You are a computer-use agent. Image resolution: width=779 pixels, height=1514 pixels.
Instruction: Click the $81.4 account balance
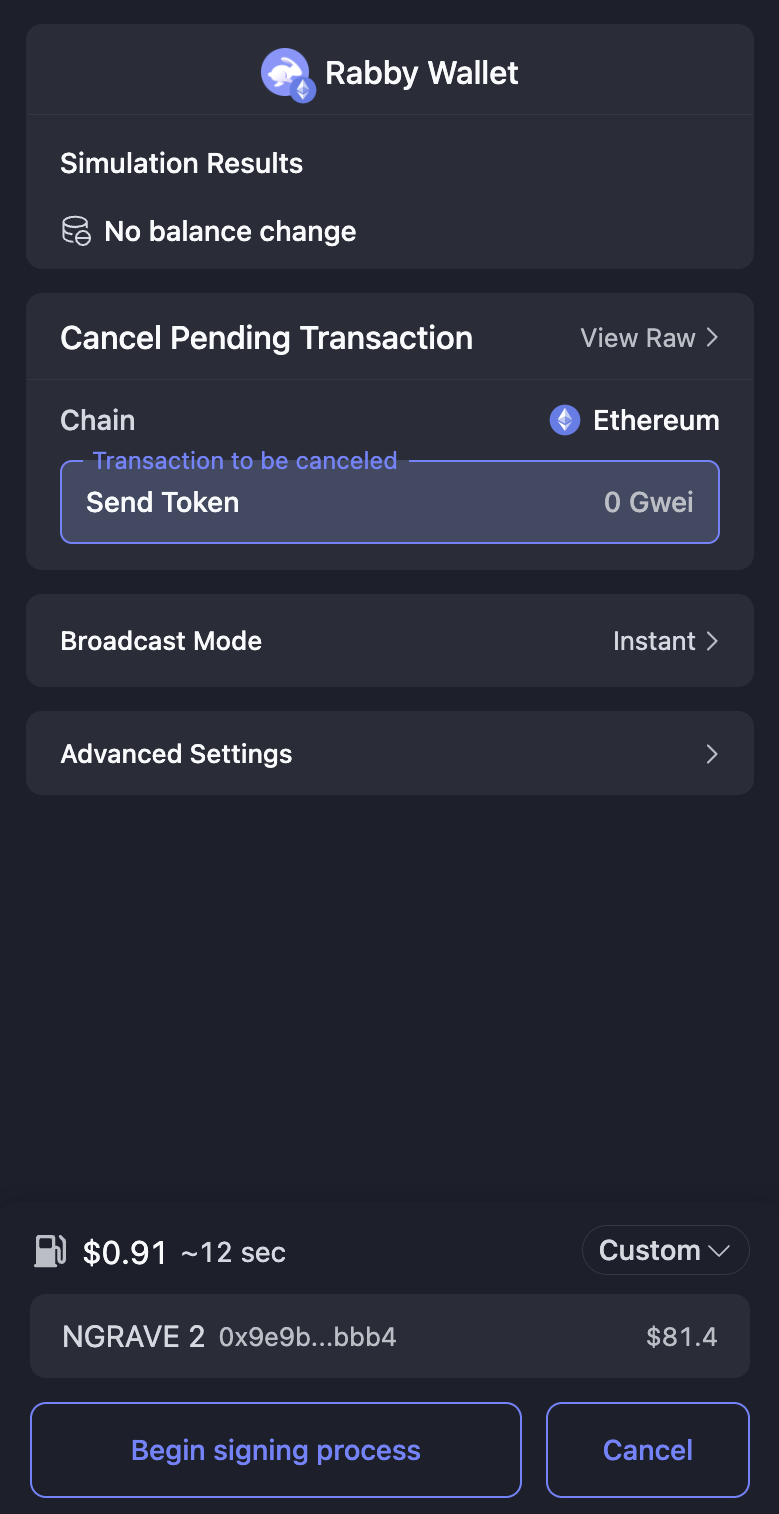(x=682, y=1337)
